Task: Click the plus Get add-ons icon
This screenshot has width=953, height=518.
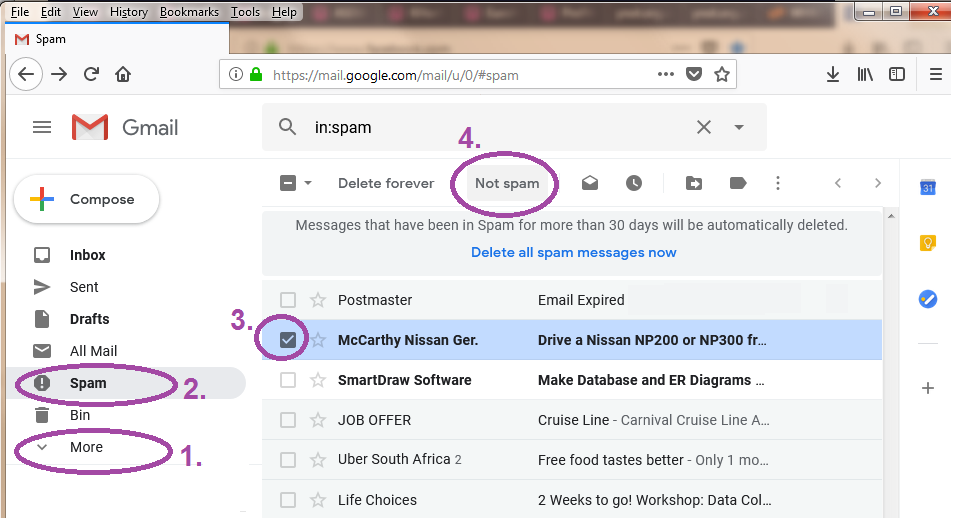Action: coord(927,388)
